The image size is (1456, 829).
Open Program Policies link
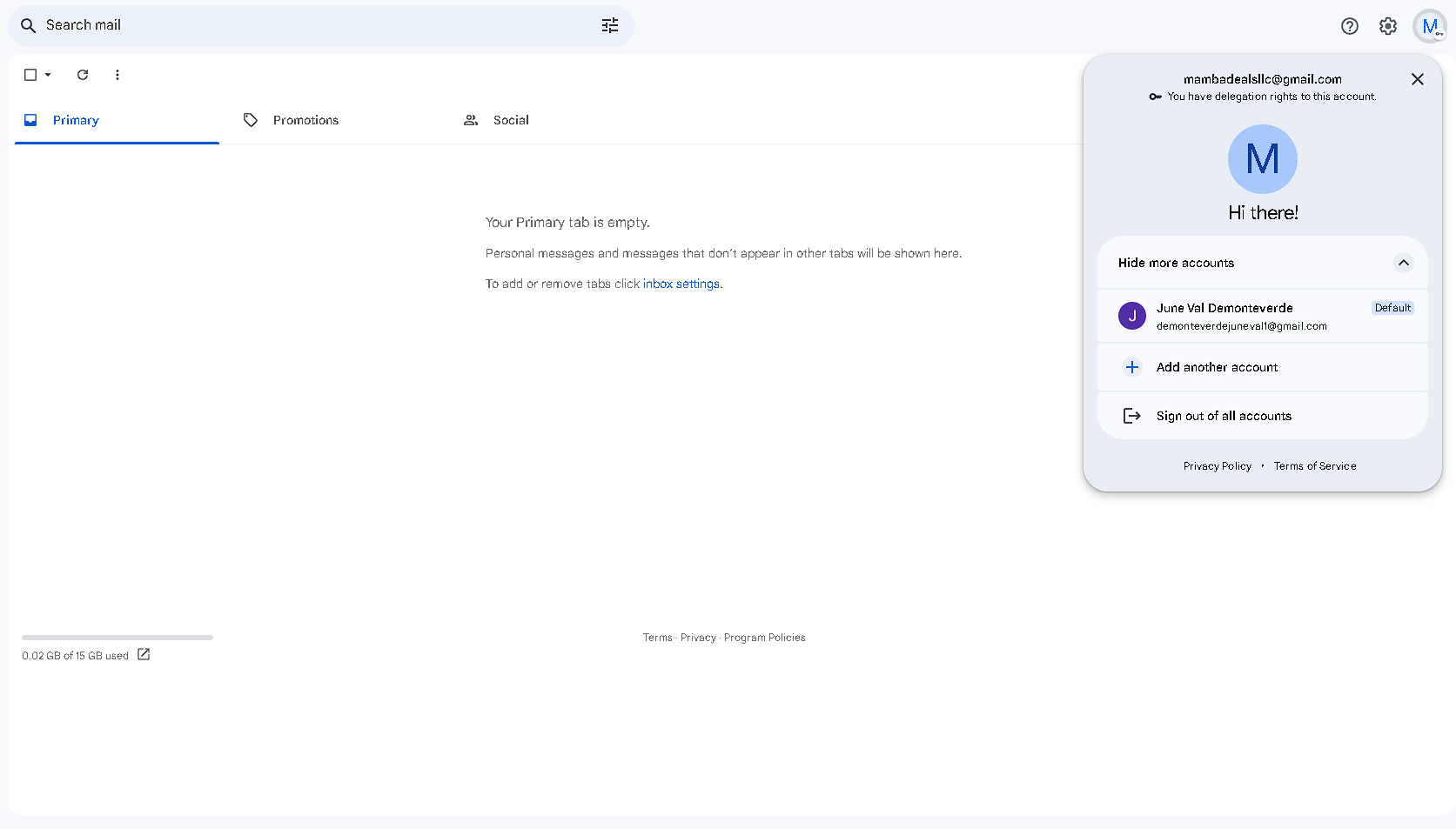765,638
